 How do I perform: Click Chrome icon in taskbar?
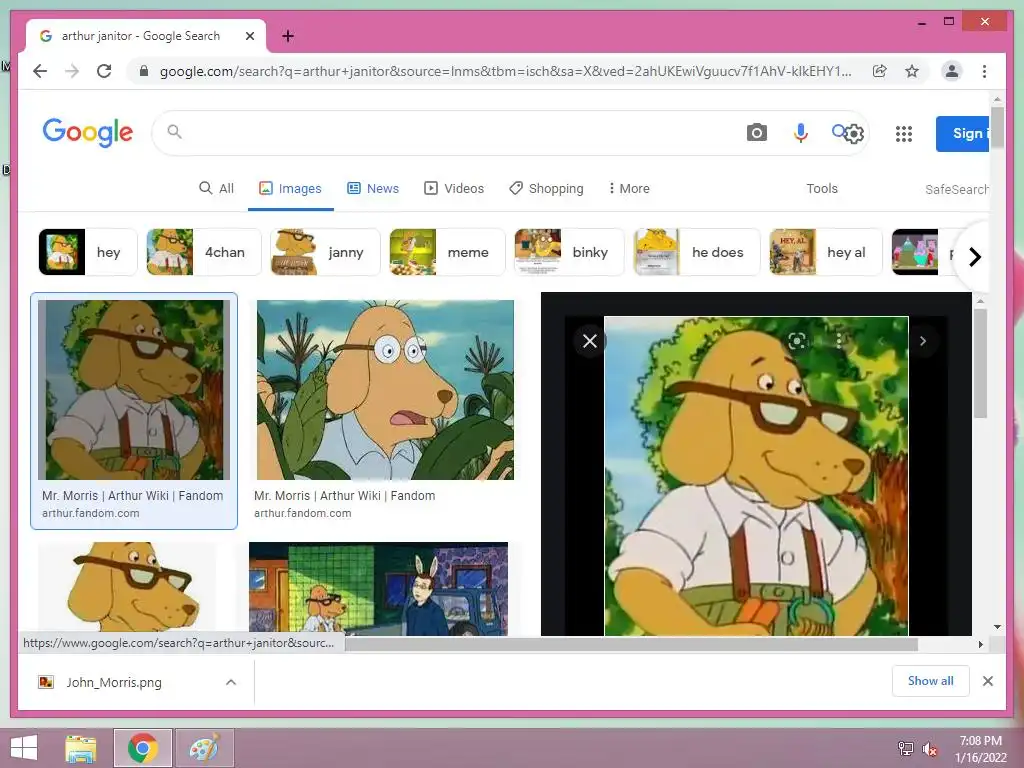click(x=142, y=748)
